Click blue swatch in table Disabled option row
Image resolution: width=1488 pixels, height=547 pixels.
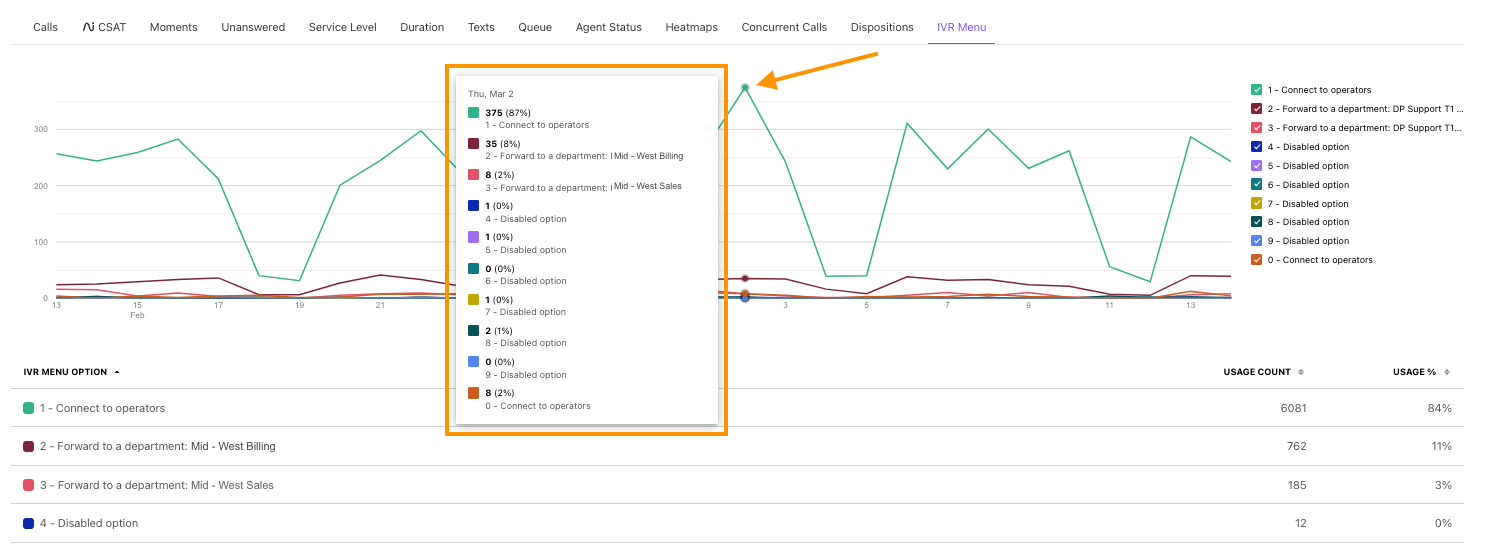(x=29, y=523)
